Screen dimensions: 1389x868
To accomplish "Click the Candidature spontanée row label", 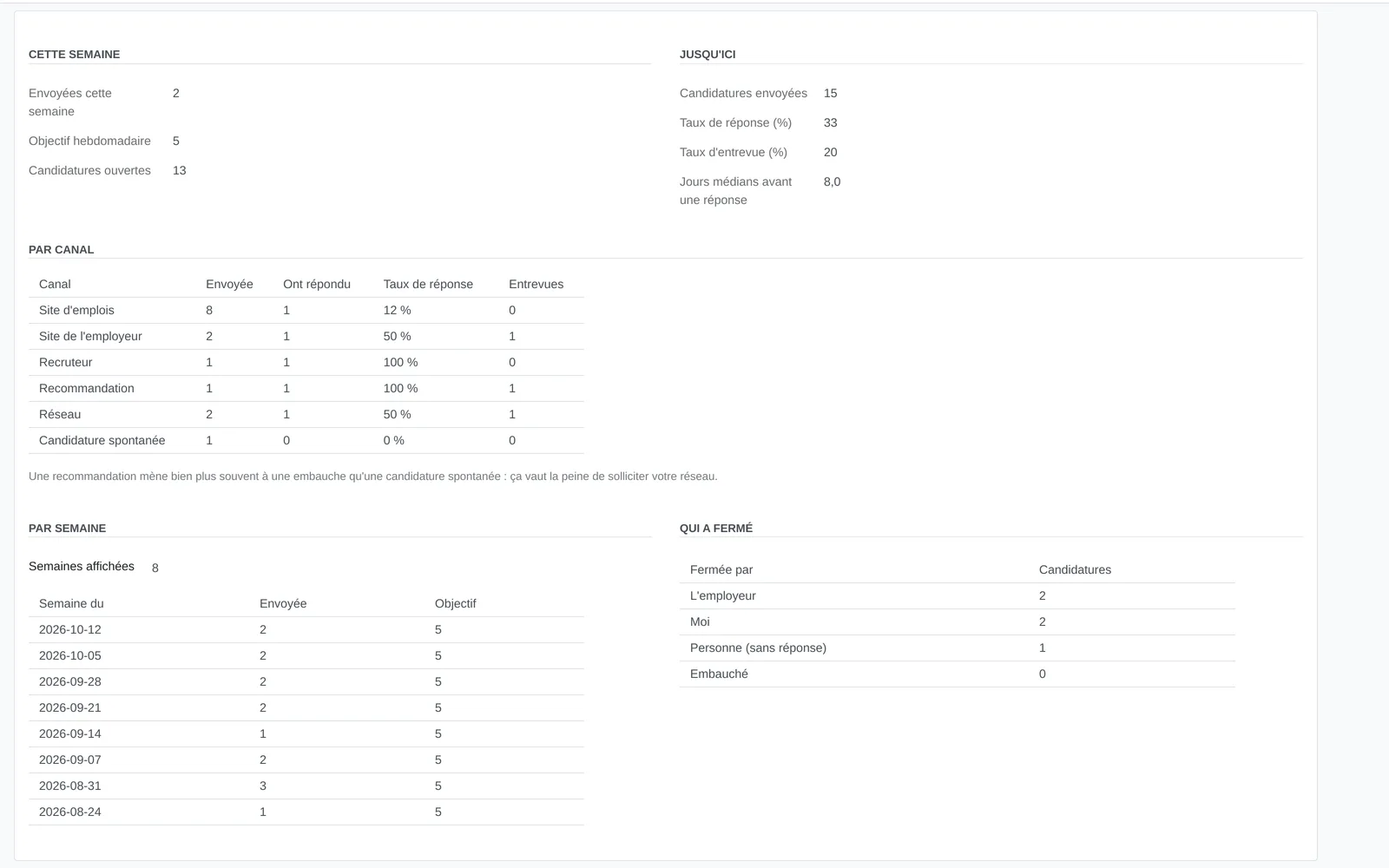I will [x=102, y=440].
